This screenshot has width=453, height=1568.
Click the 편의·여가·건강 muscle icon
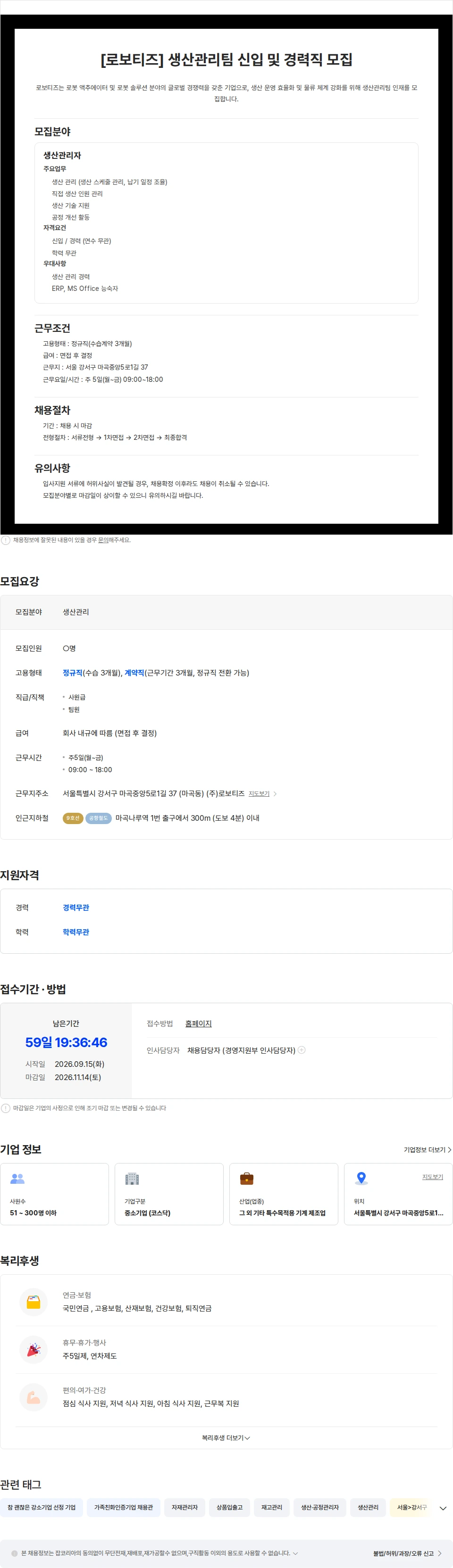tap(34, 1397)
